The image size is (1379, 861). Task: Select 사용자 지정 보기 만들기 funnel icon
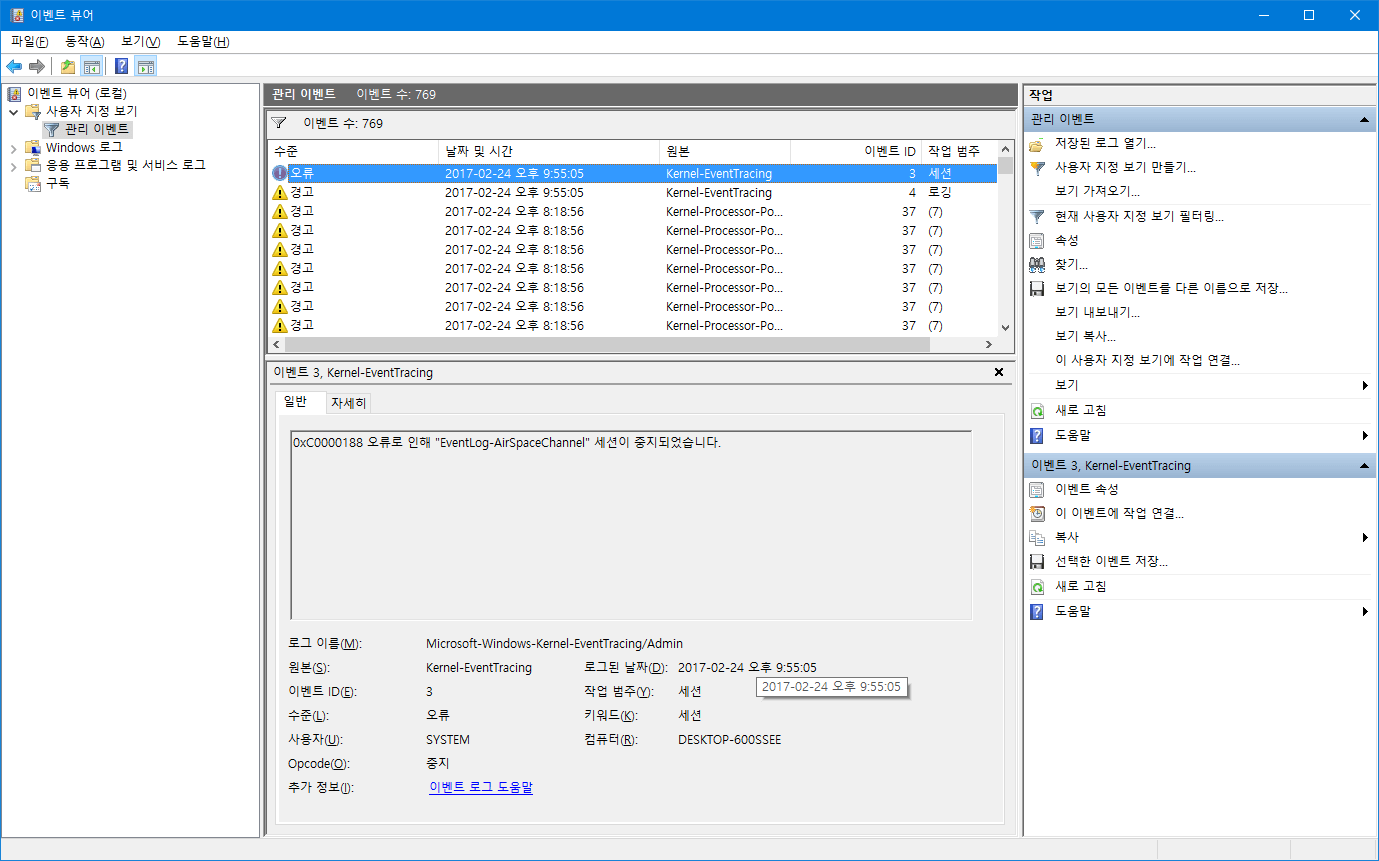(1038, 167)
